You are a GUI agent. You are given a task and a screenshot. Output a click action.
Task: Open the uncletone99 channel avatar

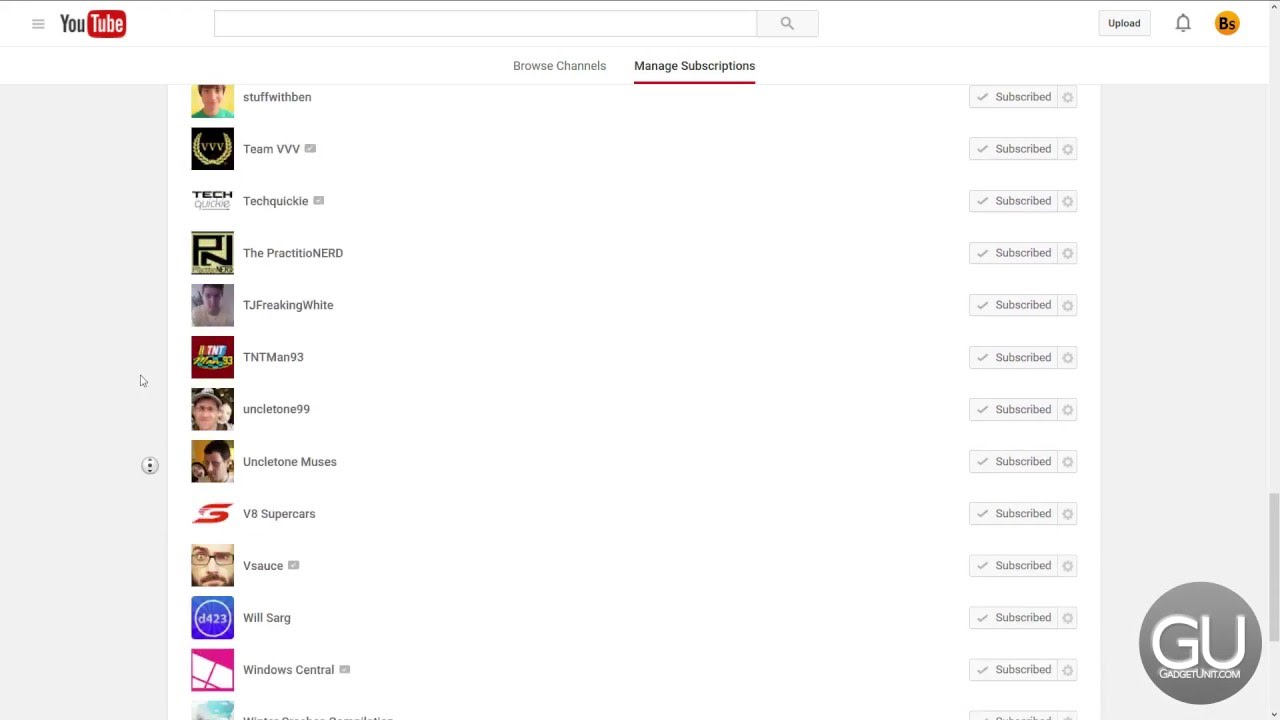point(212,409)
